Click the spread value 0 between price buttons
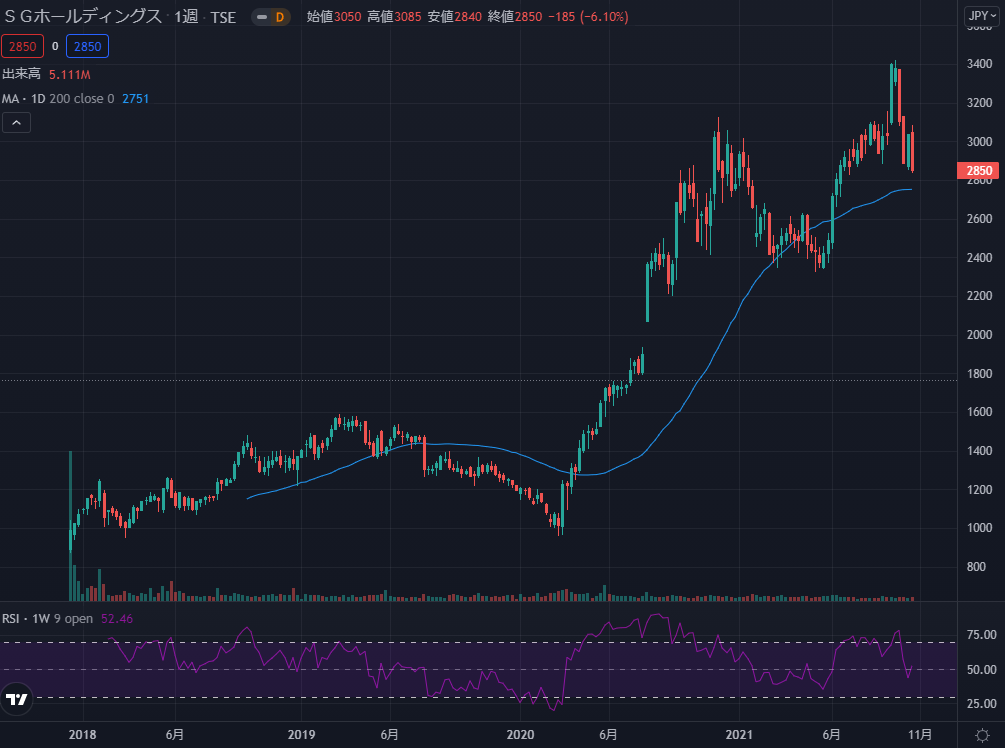 tap(55, 46)
